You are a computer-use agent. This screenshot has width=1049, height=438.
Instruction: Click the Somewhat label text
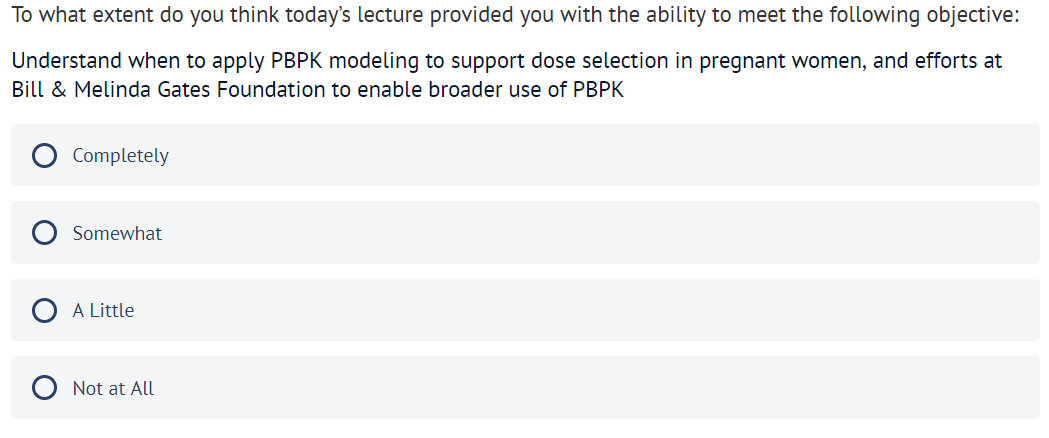[x=117, y=234]
